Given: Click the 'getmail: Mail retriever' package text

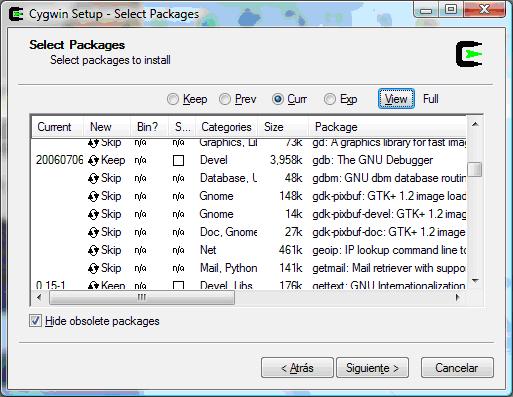Looking at the screenshot, I should (389, 268).
